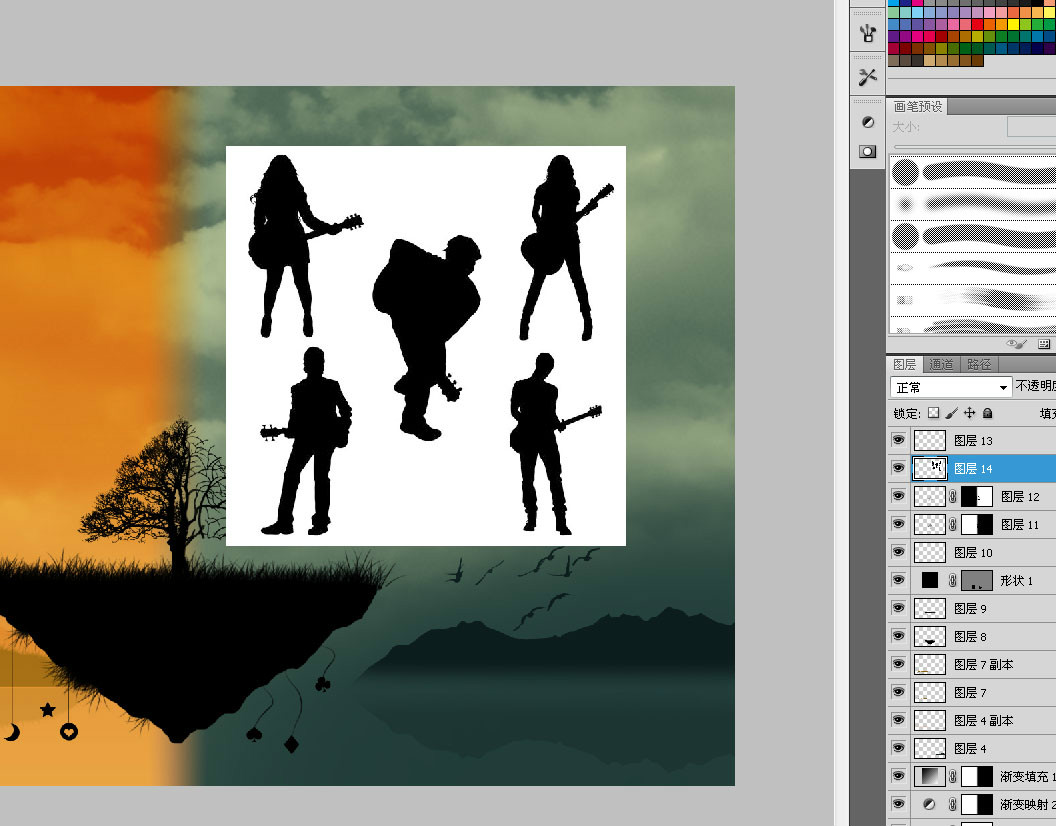The image size is (1056, 826).
Task: Select layer named 图层 7 副本
Action: coord(983,665)
